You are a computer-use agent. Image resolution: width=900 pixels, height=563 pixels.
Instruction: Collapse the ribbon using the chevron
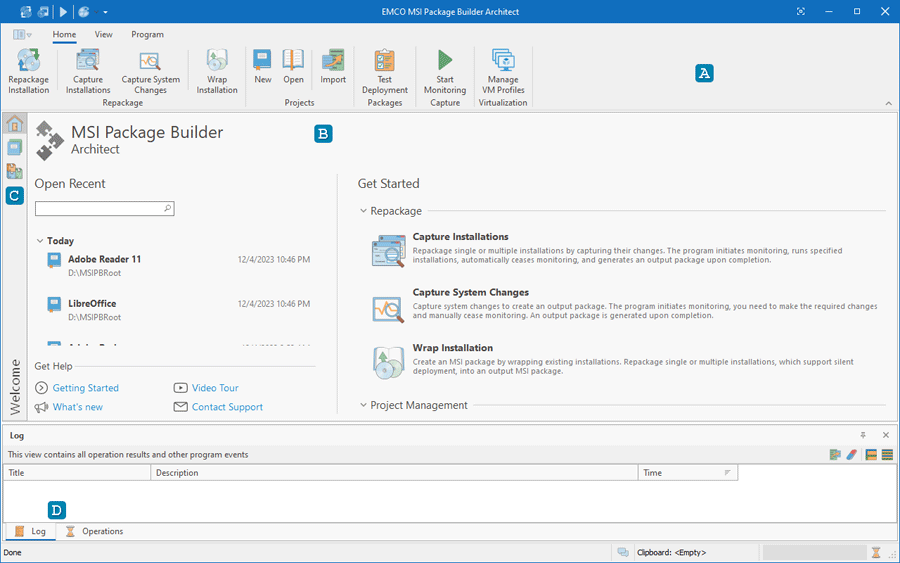(x=889, y=103)
